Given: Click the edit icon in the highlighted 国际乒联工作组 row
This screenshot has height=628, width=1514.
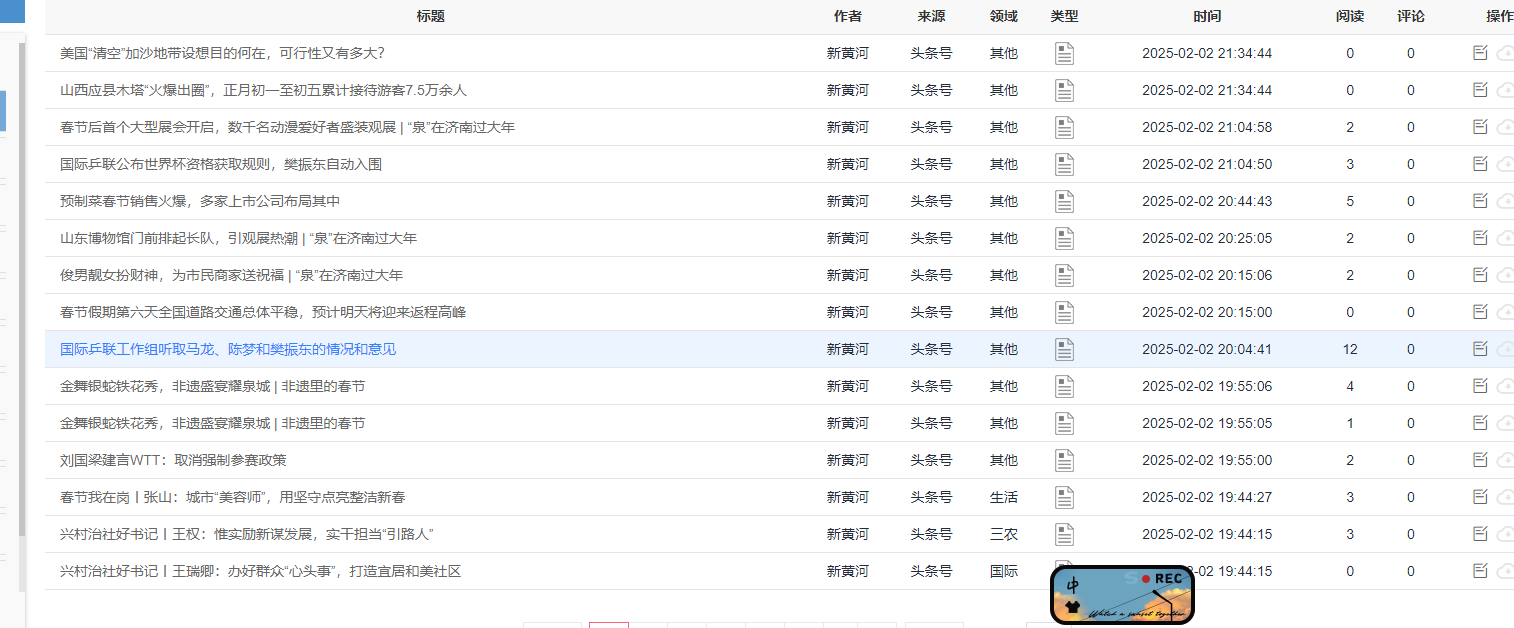Looking at the screenshot, I should tap(1480, 349).
